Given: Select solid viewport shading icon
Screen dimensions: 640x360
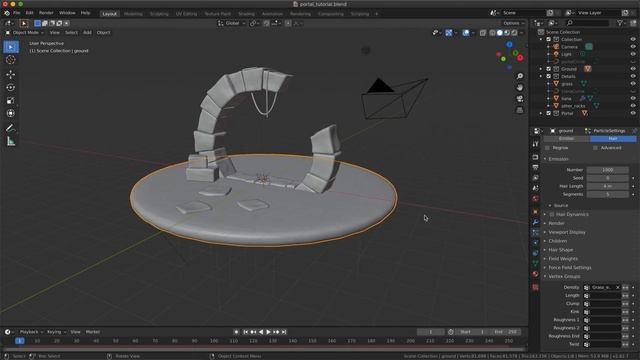Looking at the screenshot, I should pyautogui.click(x=500, y=33).
